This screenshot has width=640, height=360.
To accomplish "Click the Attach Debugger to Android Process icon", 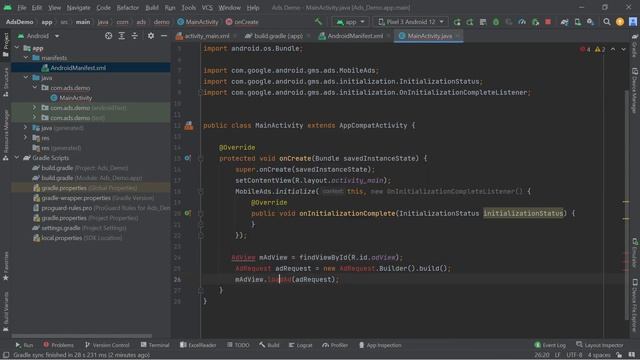I will (535, 22).
